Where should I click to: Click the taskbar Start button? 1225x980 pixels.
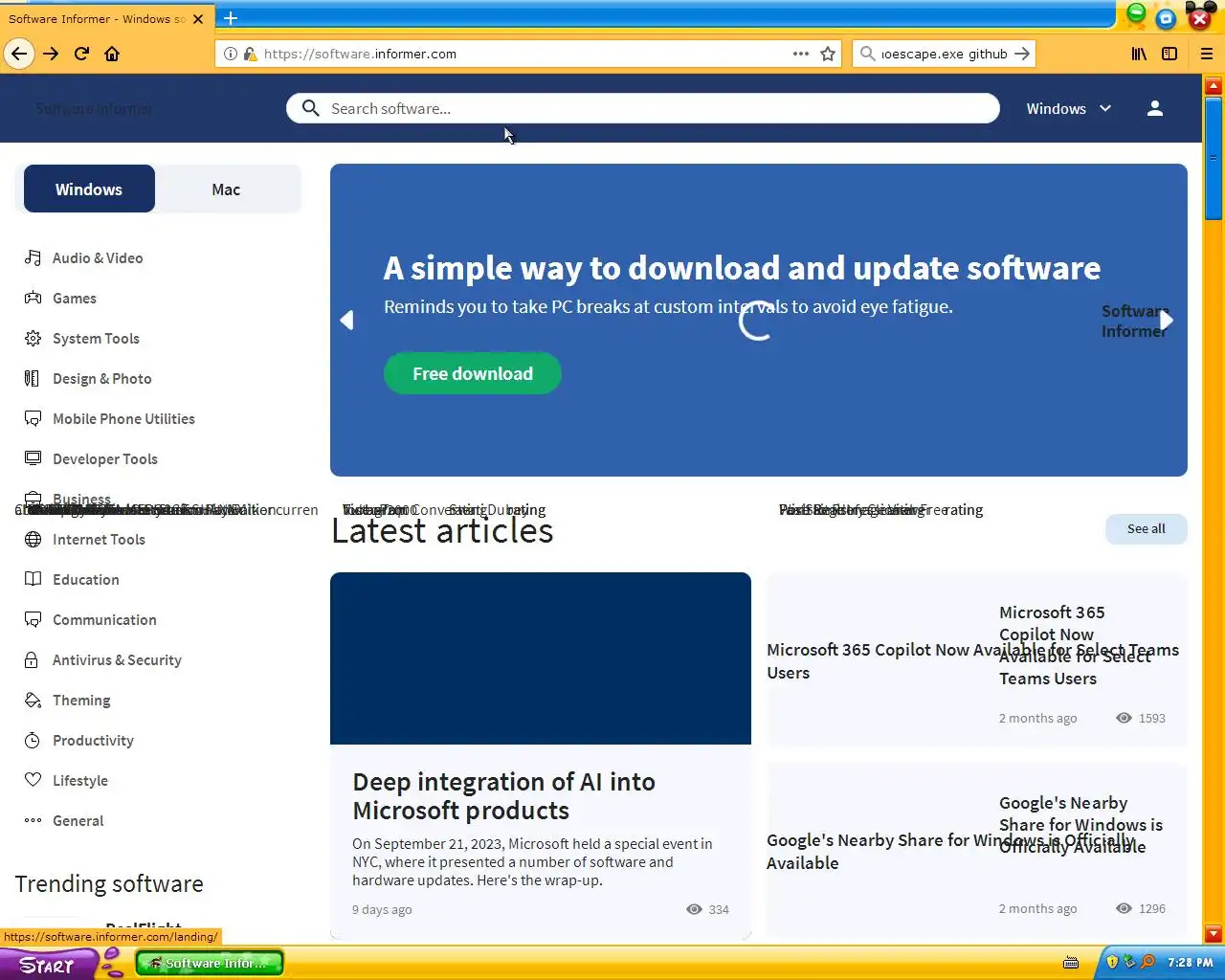coord(48,964)
